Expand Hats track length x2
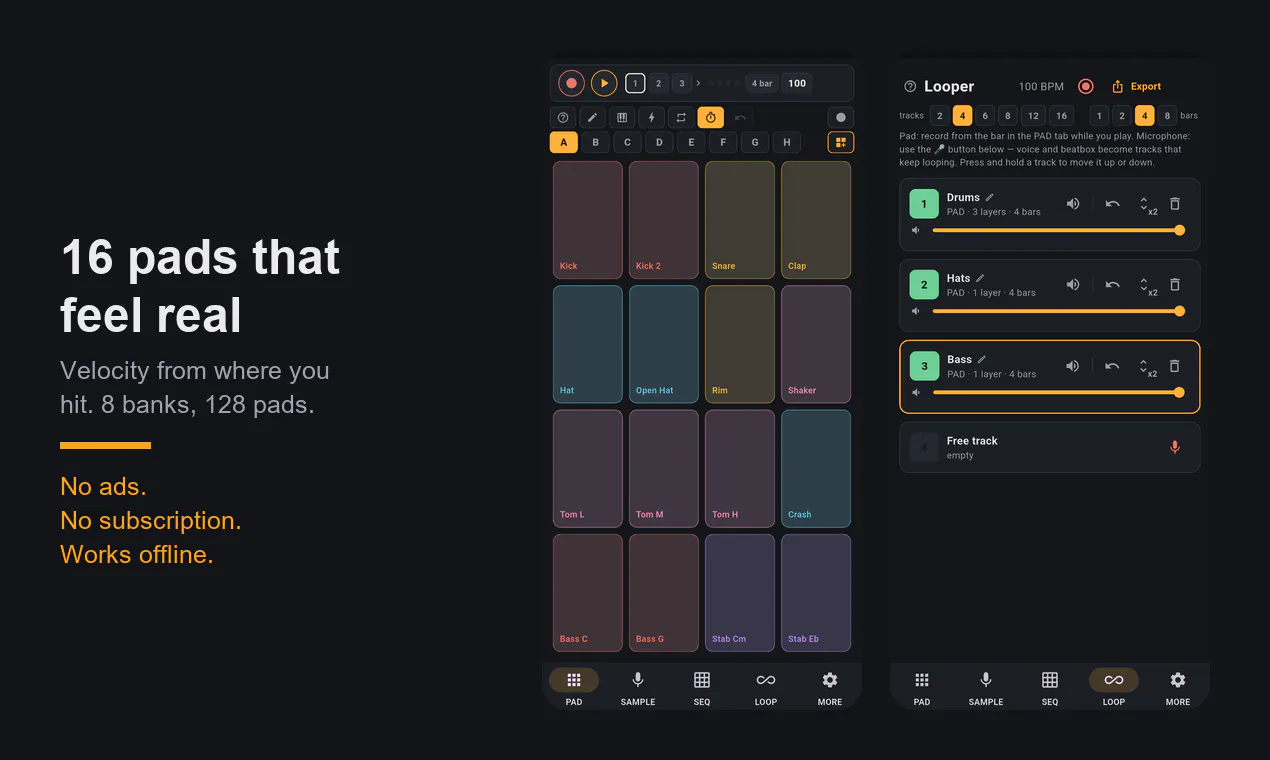The height and width of the screenshot is (760, 1270). (1148, 286)
